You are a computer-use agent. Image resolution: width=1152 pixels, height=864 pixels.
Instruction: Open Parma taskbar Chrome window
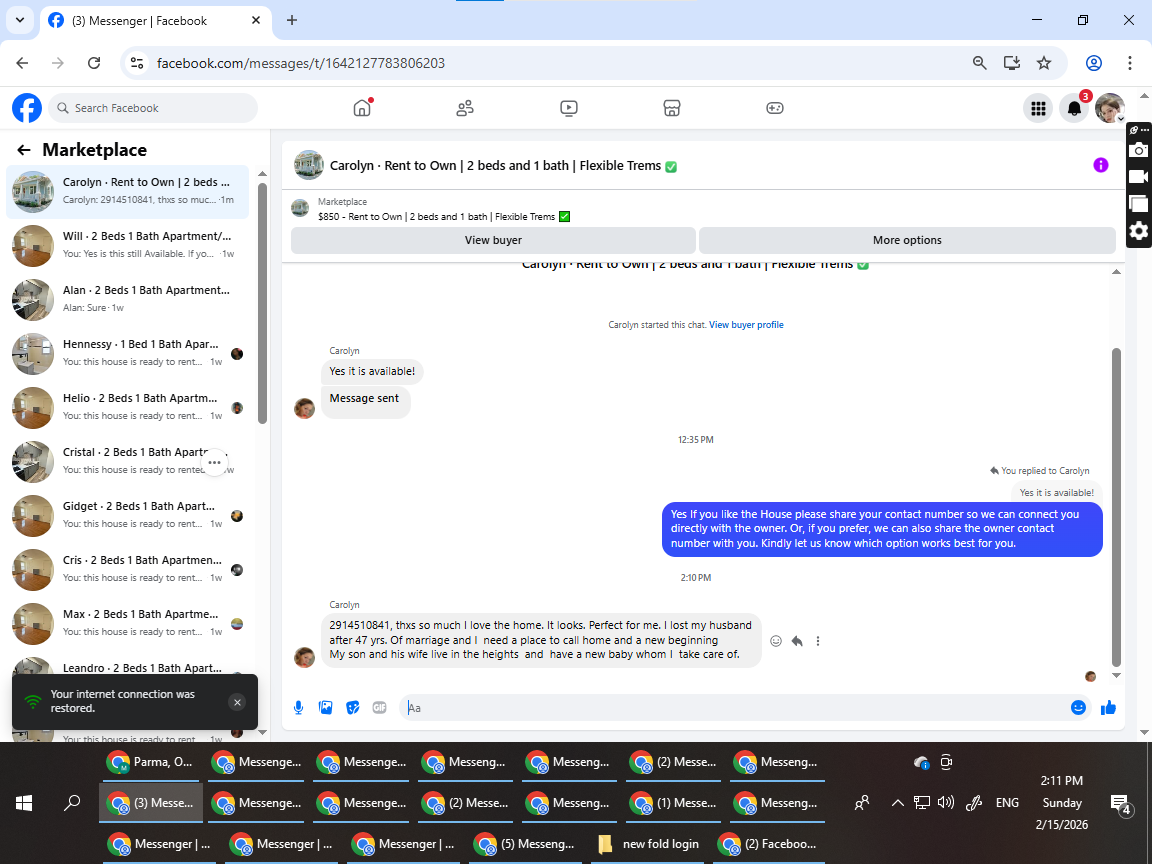pyautogui.click(x=150, y=762)
